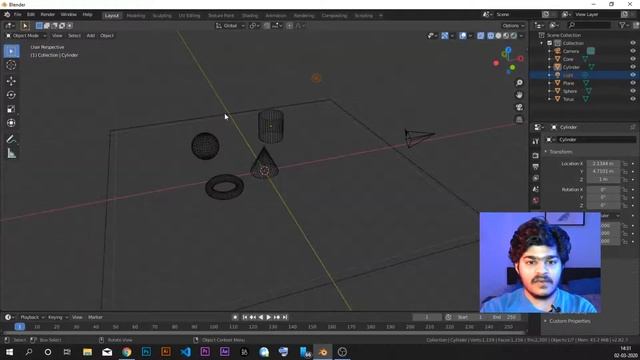
Task: Click the zoom view magnifier gizmo
Action: click(x=519, y=83)
